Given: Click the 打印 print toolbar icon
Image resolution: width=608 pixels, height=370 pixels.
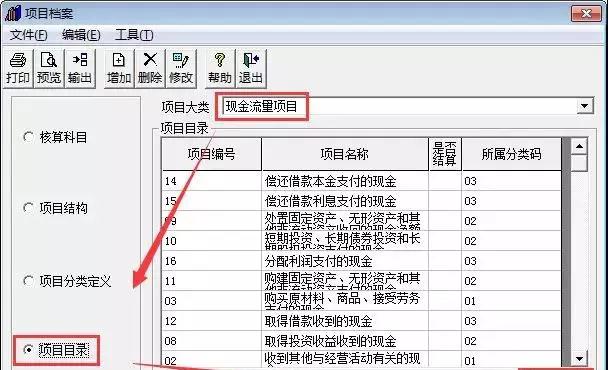Looking at the screenshot, I should pyautogui.click(x=18, y=69).
